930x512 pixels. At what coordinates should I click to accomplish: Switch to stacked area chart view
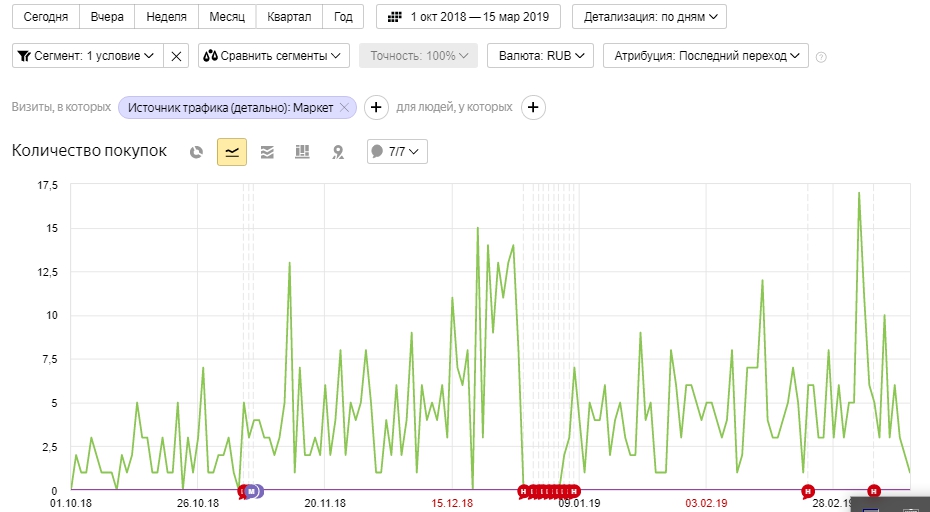click(267, 152)
